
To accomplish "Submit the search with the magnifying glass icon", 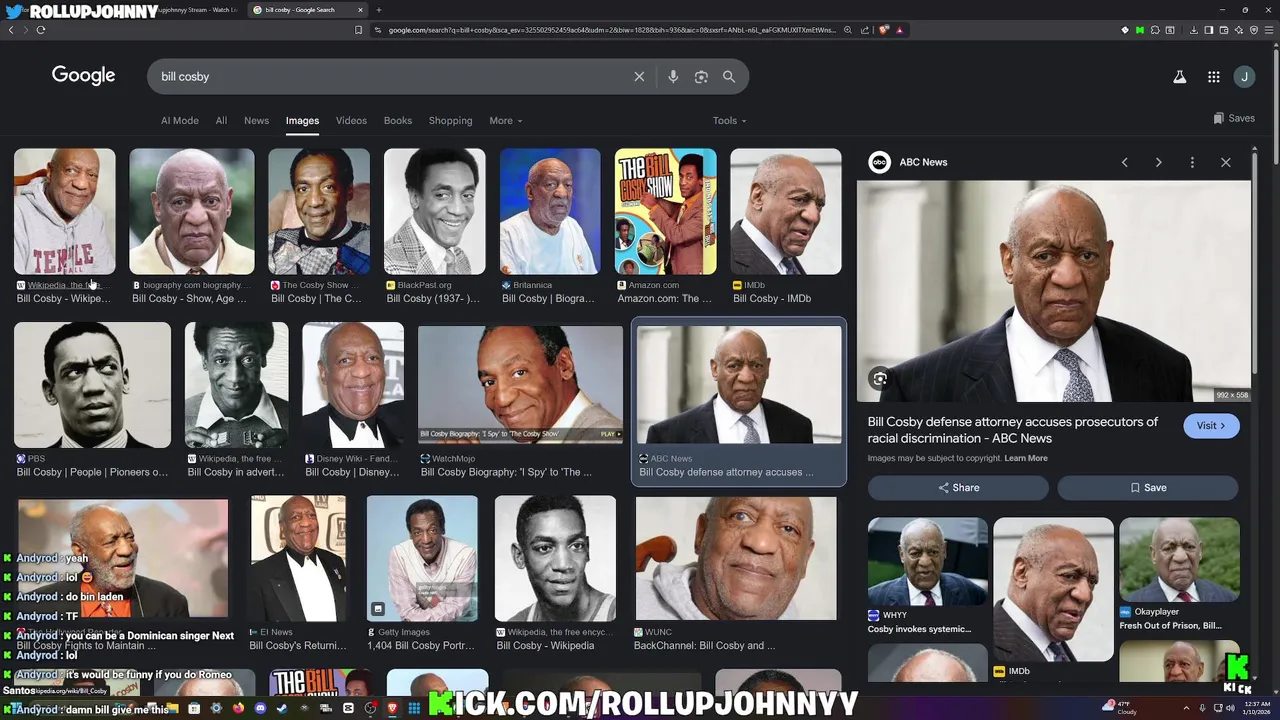I will pos(729,77).
